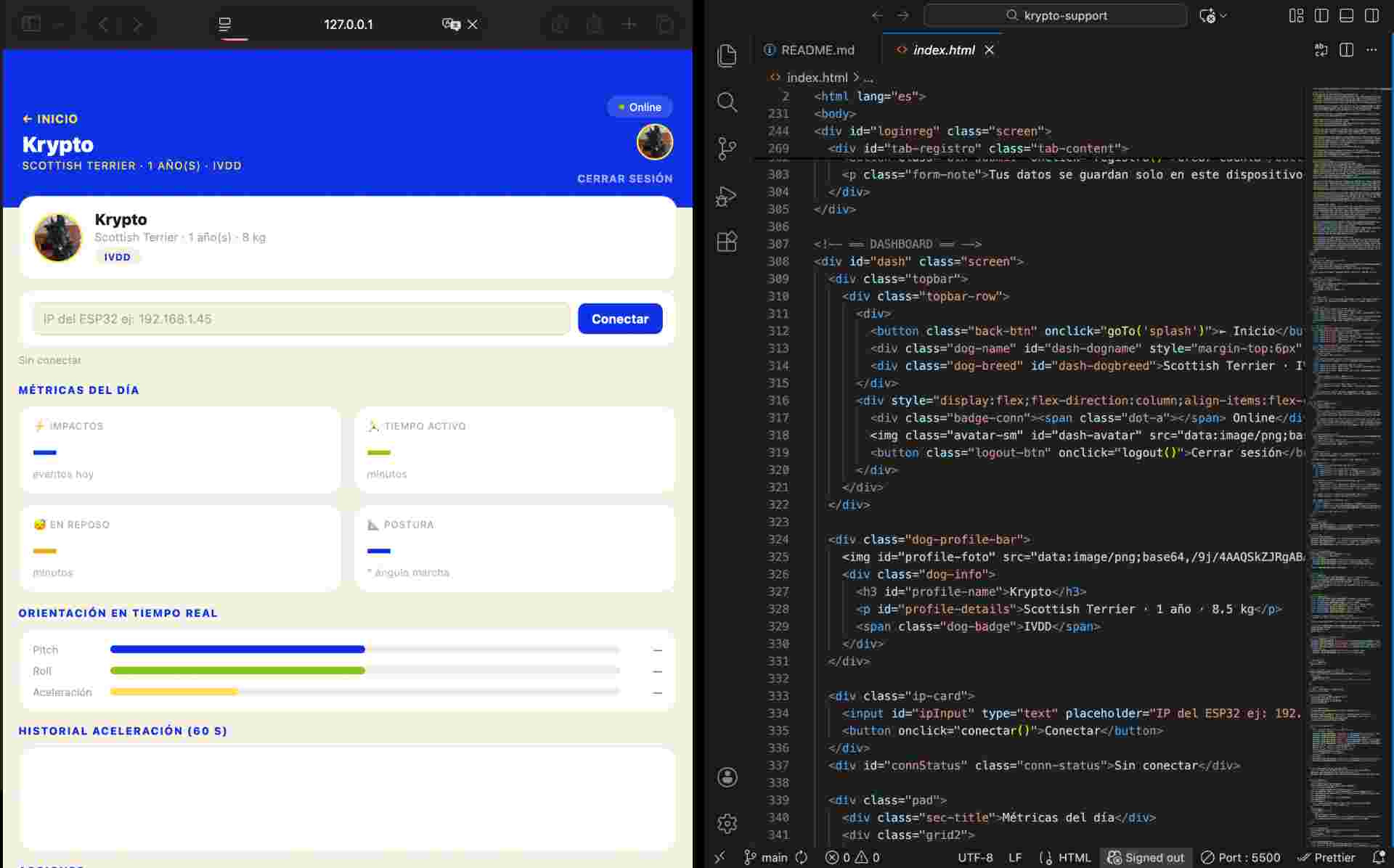Close the index.html editor tab
The width and height of the screenshot is (1394, 868).
pyautogui.click(x=989, y=50)
